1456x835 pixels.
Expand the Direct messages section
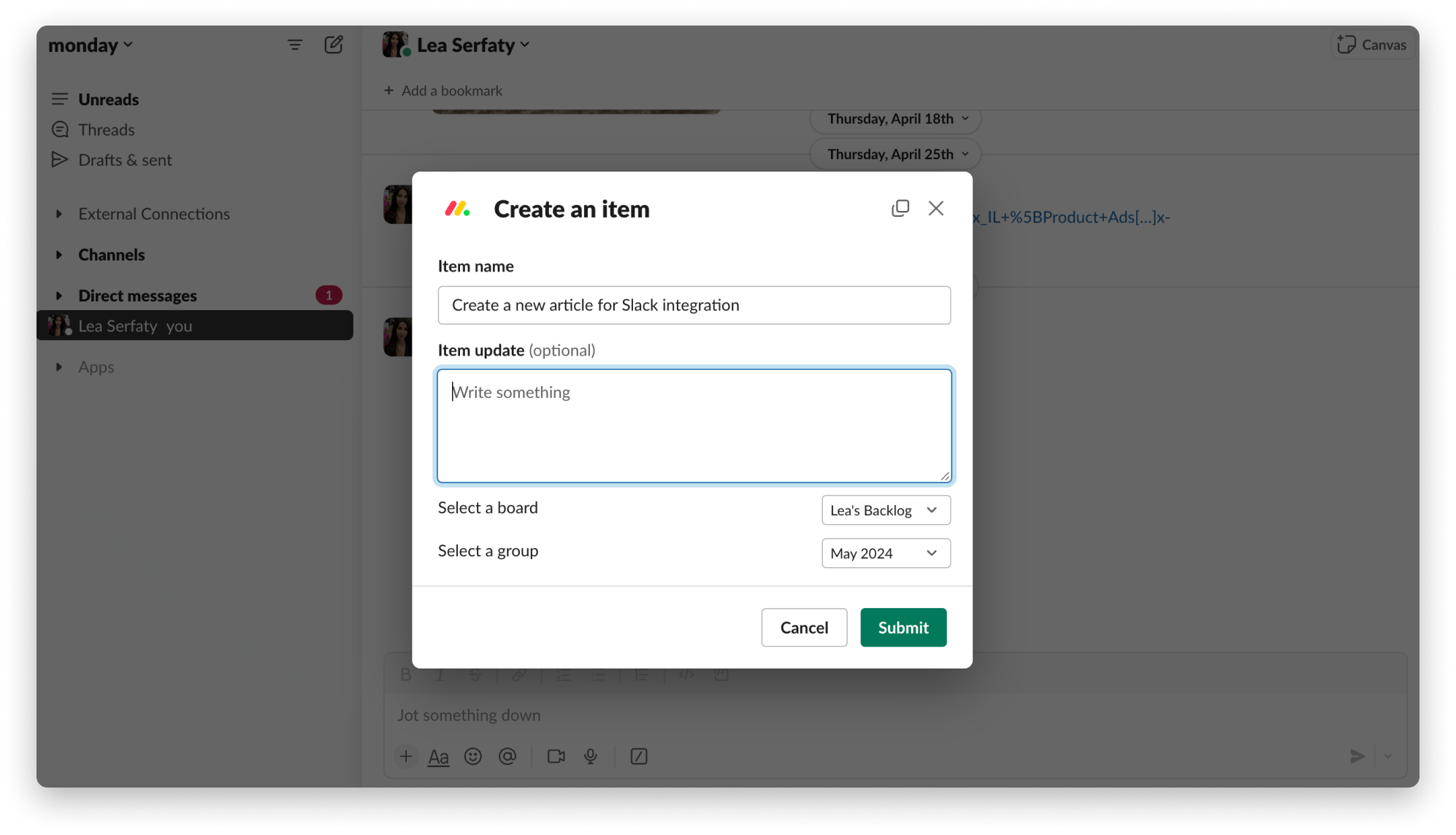click(x=59, y=296)
